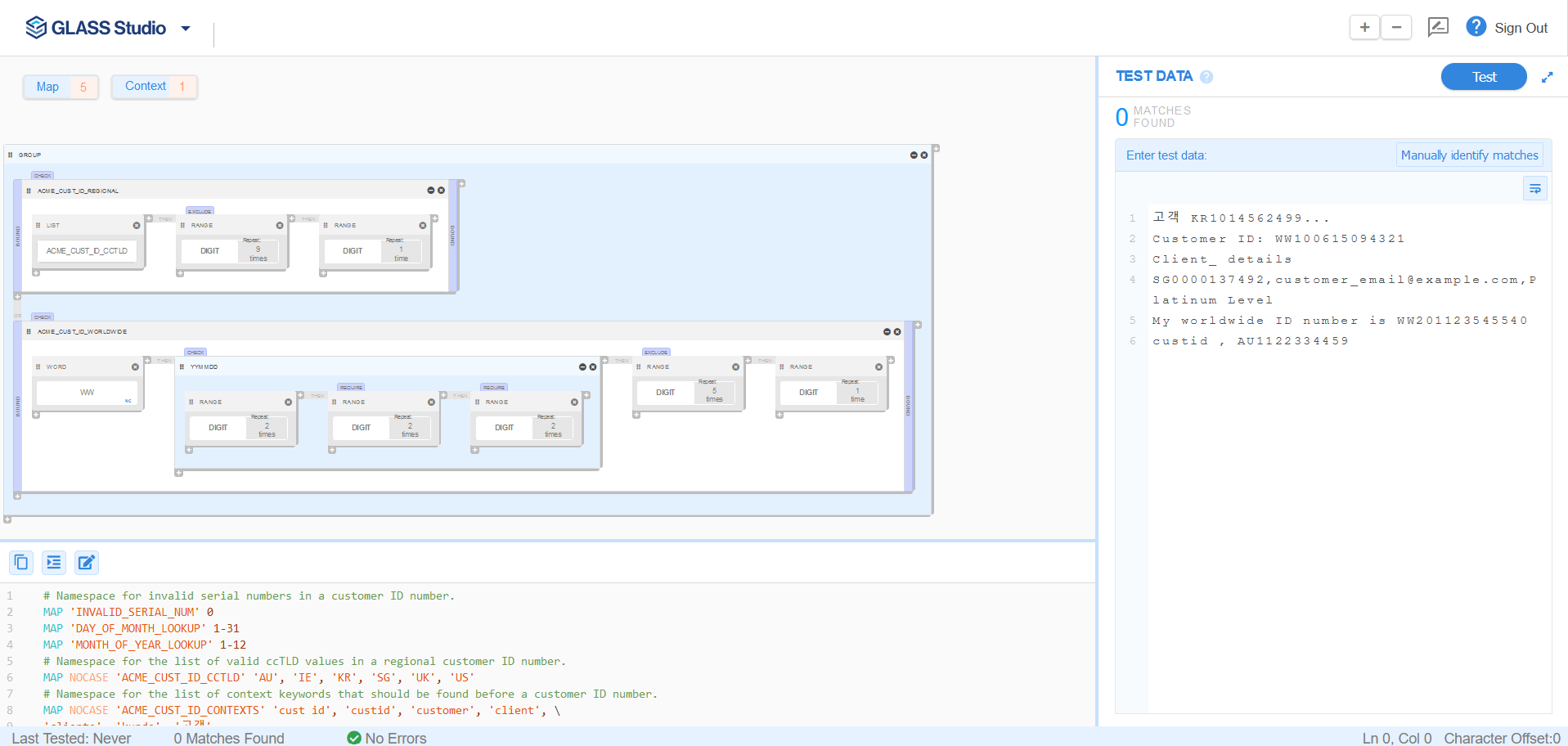The height and width of the screenshot is (746, 1568).
Task: Click the left BOUND bar of WORLDWIDE
Action: pyautogui.click(x=17, y=407)
